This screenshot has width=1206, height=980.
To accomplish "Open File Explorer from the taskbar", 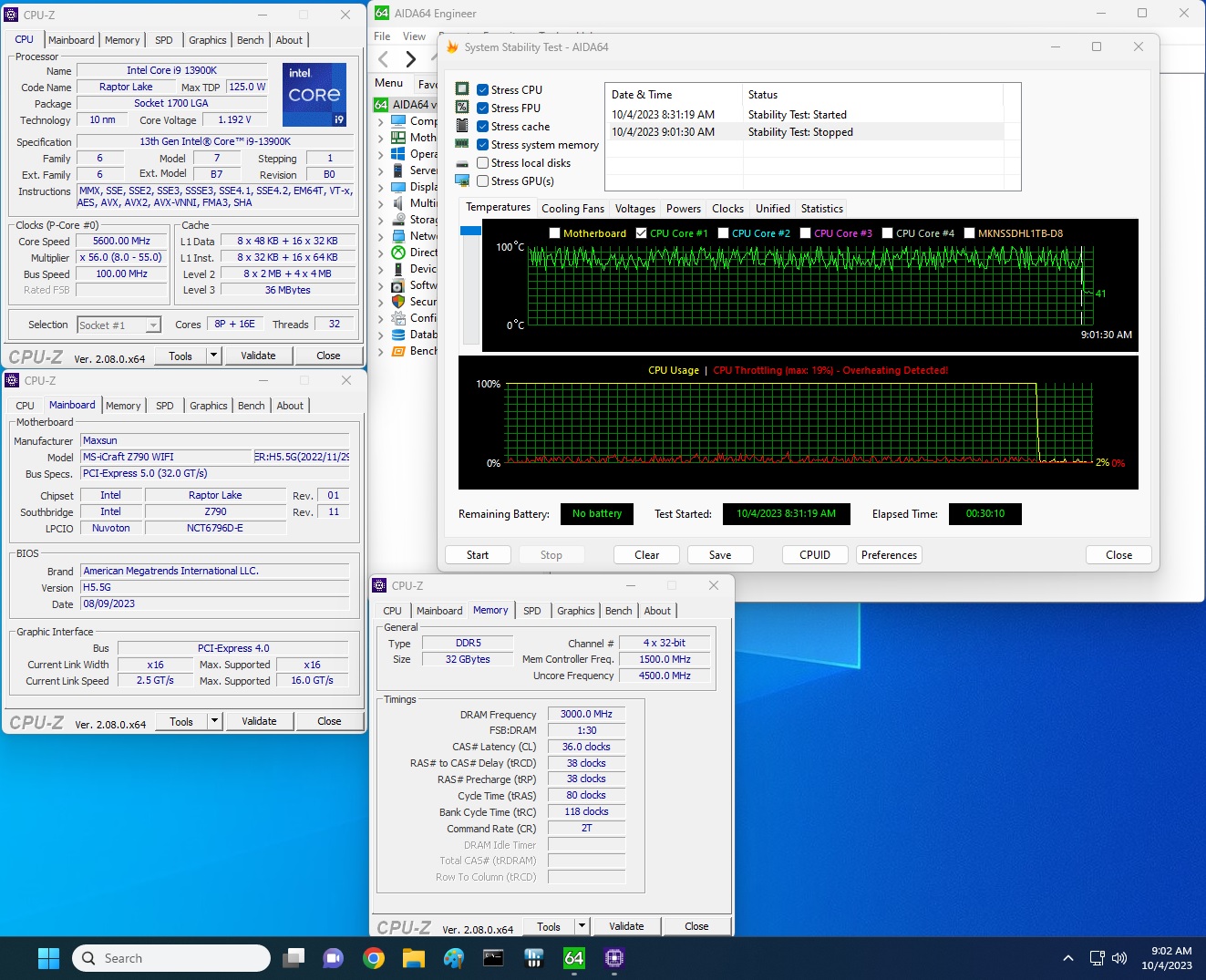I will 413,958.
